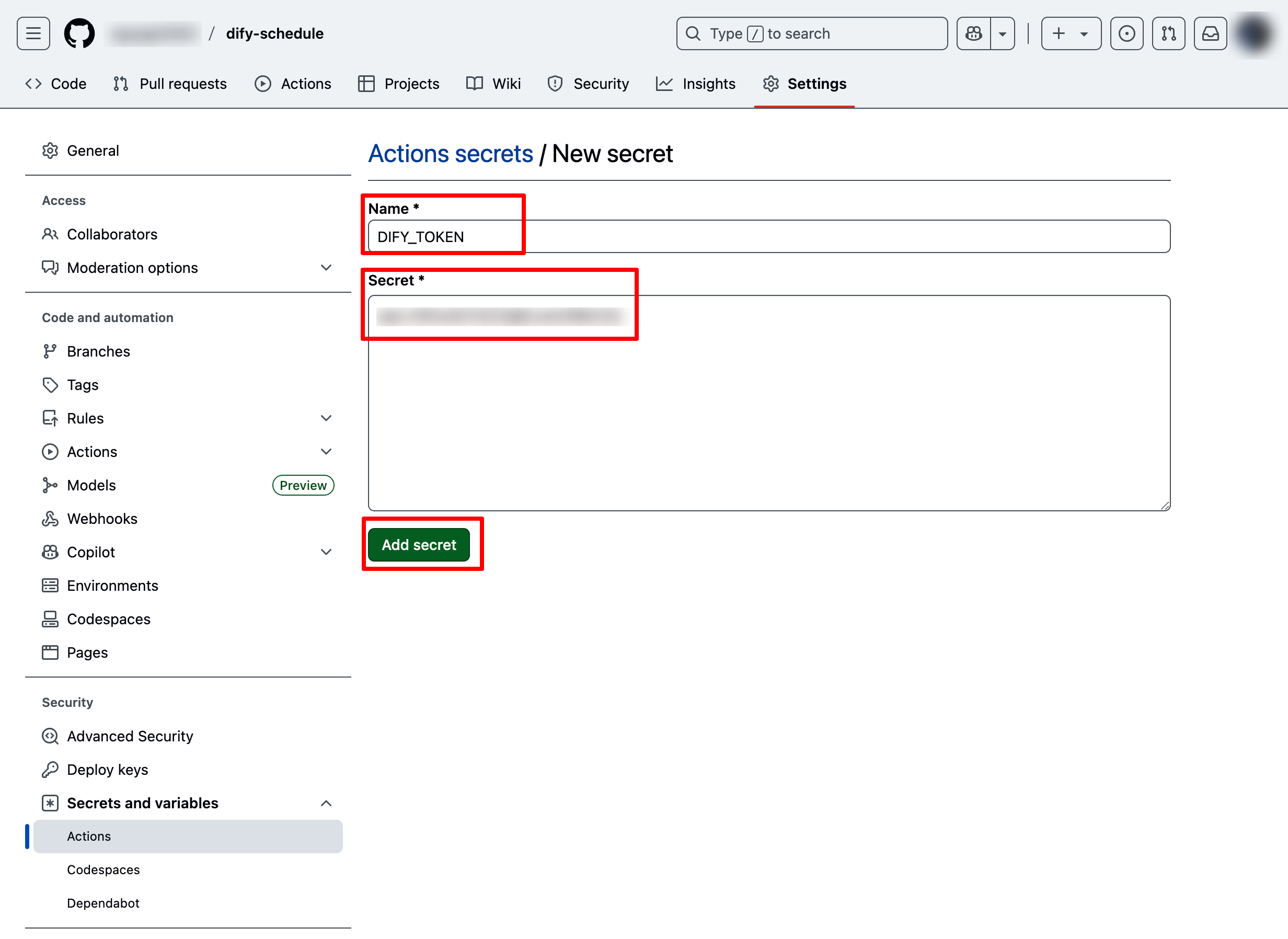Click the Name input field

click(768, 236)
